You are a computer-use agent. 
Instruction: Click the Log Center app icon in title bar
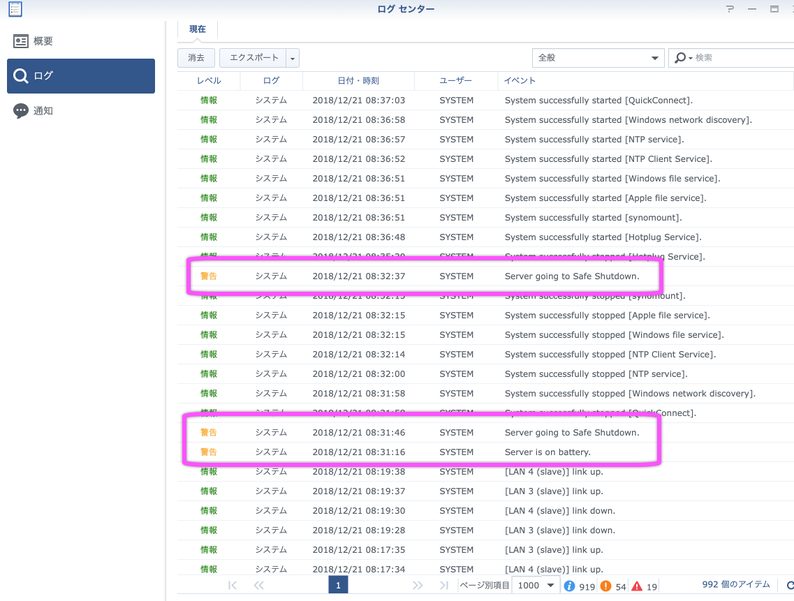[x=15, y=9]
